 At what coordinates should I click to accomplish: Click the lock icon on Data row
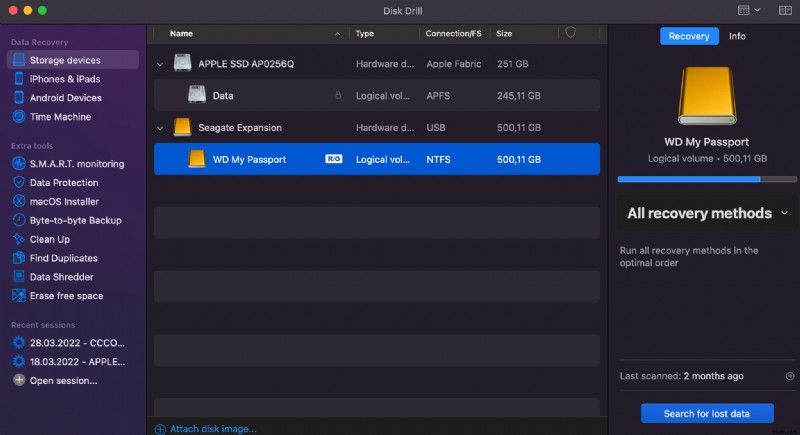(x=338, y=95)
